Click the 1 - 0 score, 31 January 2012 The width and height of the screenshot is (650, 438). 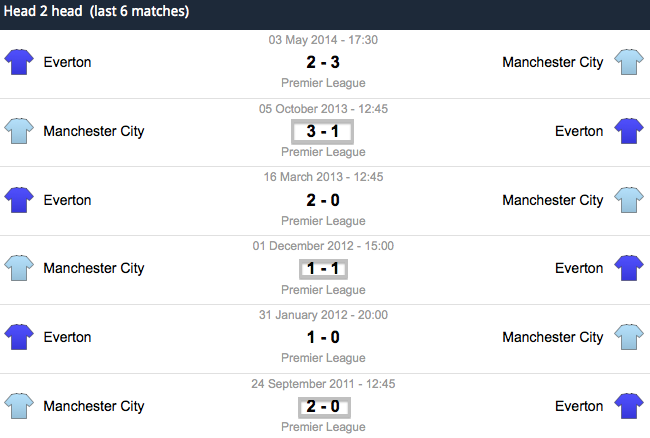coord(323,337)
